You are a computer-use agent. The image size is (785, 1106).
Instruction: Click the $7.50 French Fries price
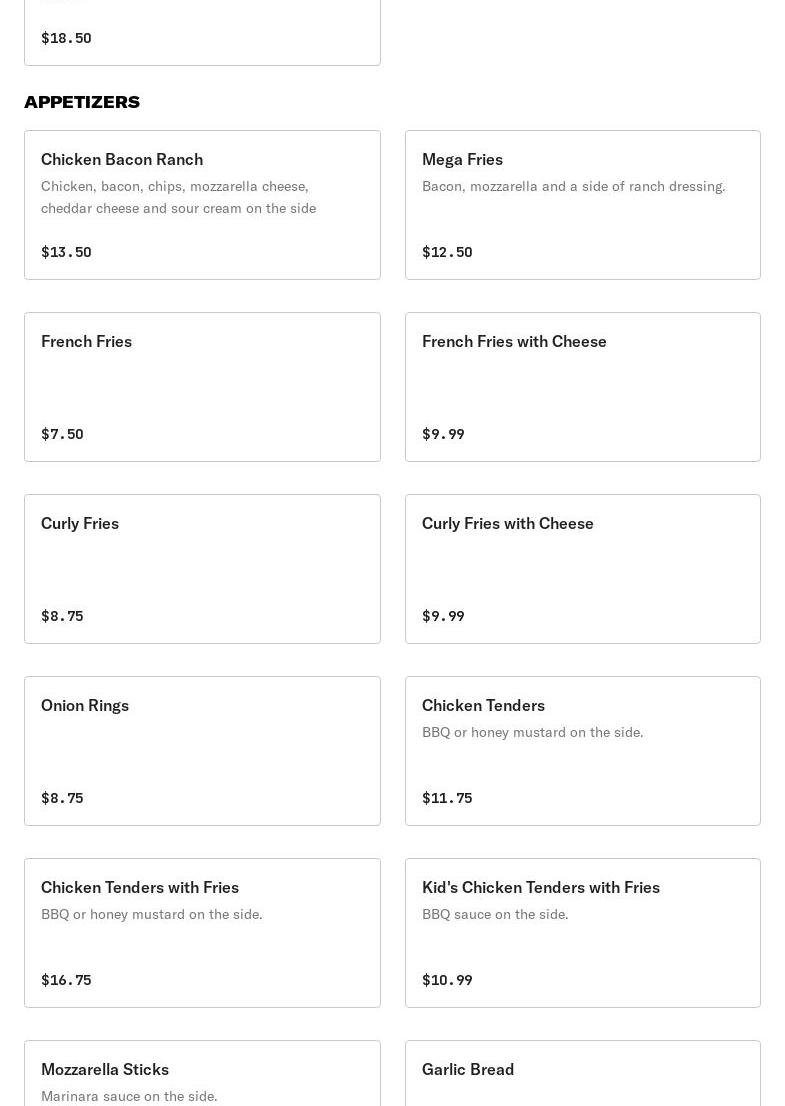(x=62, y=434)
